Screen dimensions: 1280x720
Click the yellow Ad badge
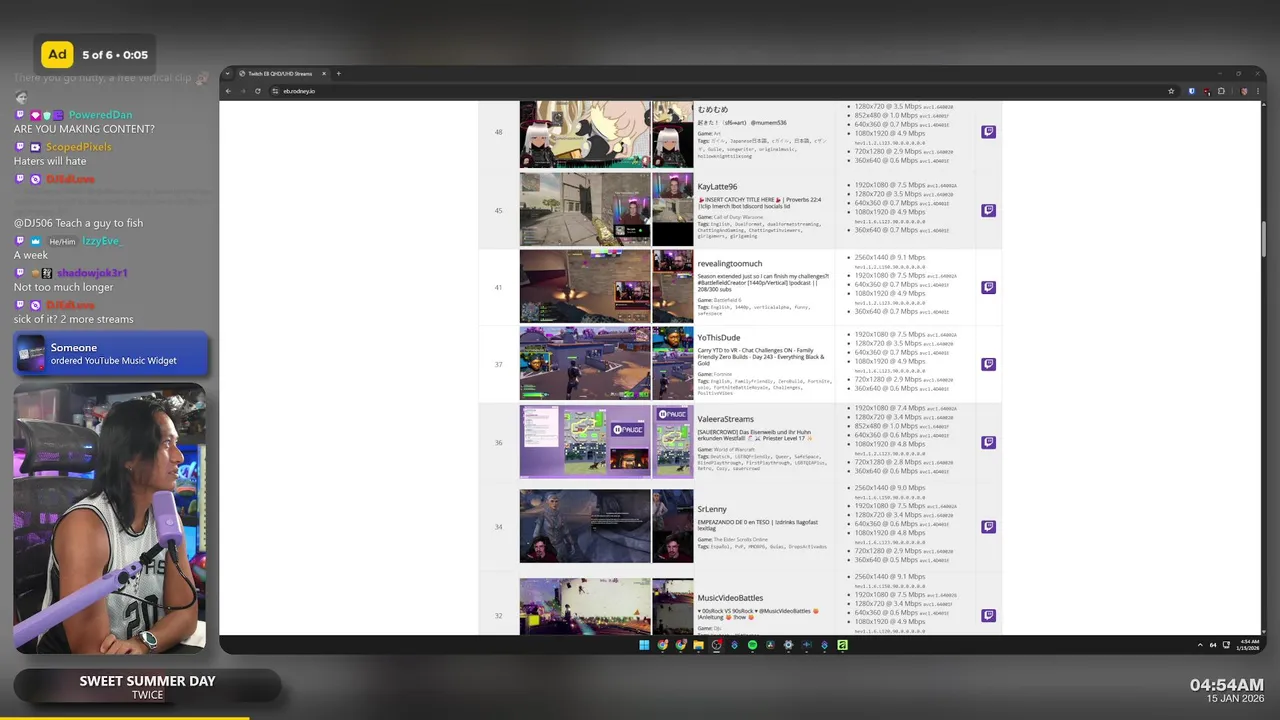[x=57, y=54]
